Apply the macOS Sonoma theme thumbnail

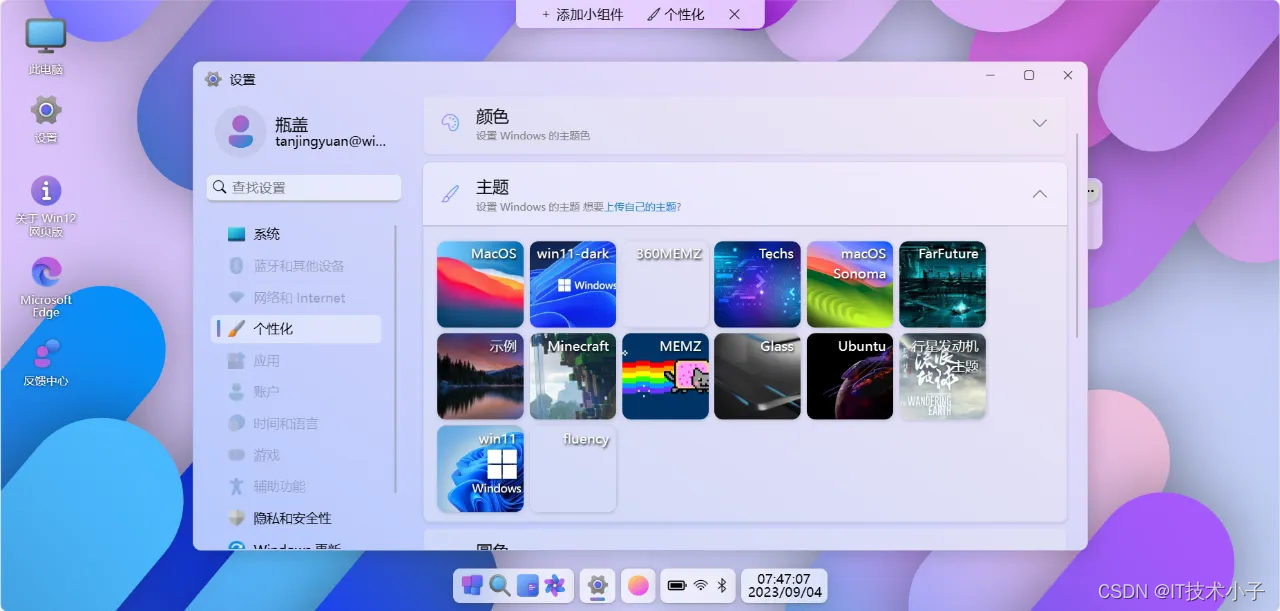850,284
